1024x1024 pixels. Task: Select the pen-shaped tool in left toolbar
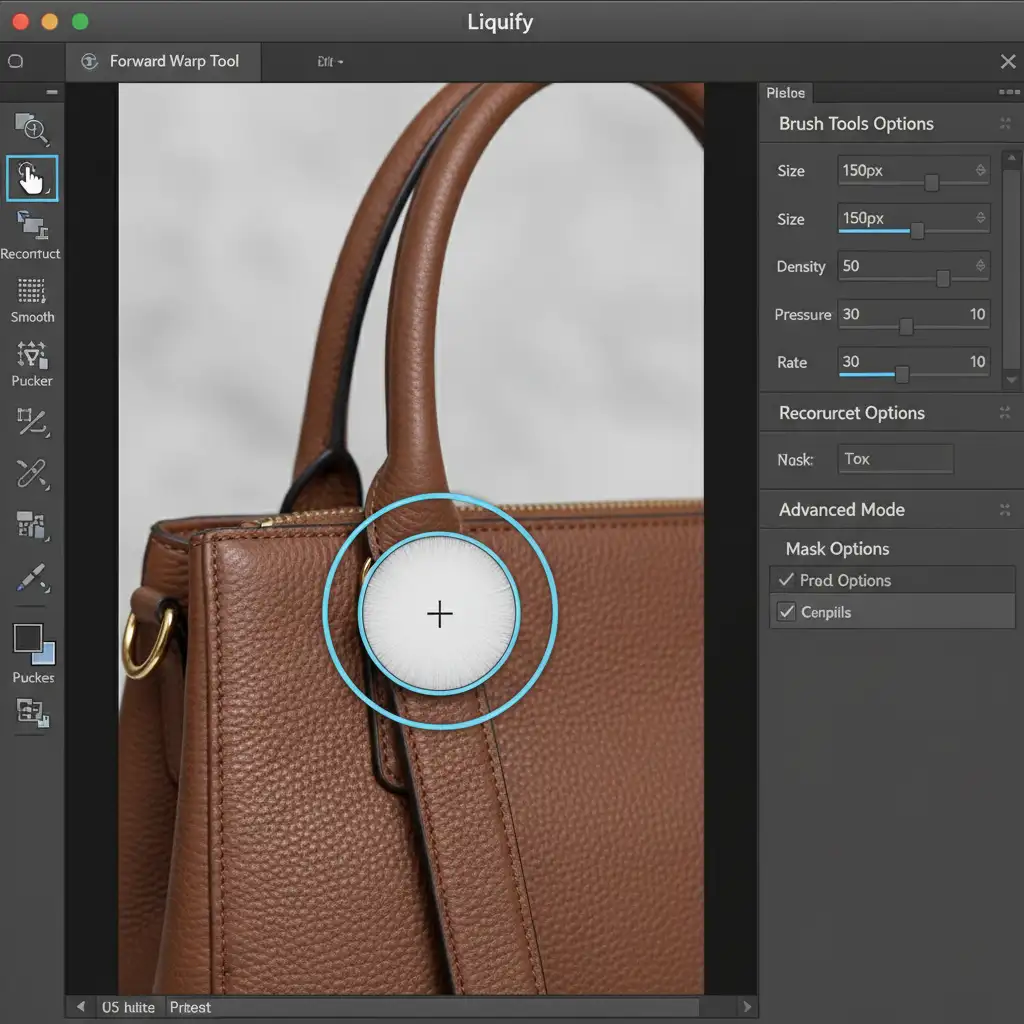[x=32, y=578]
